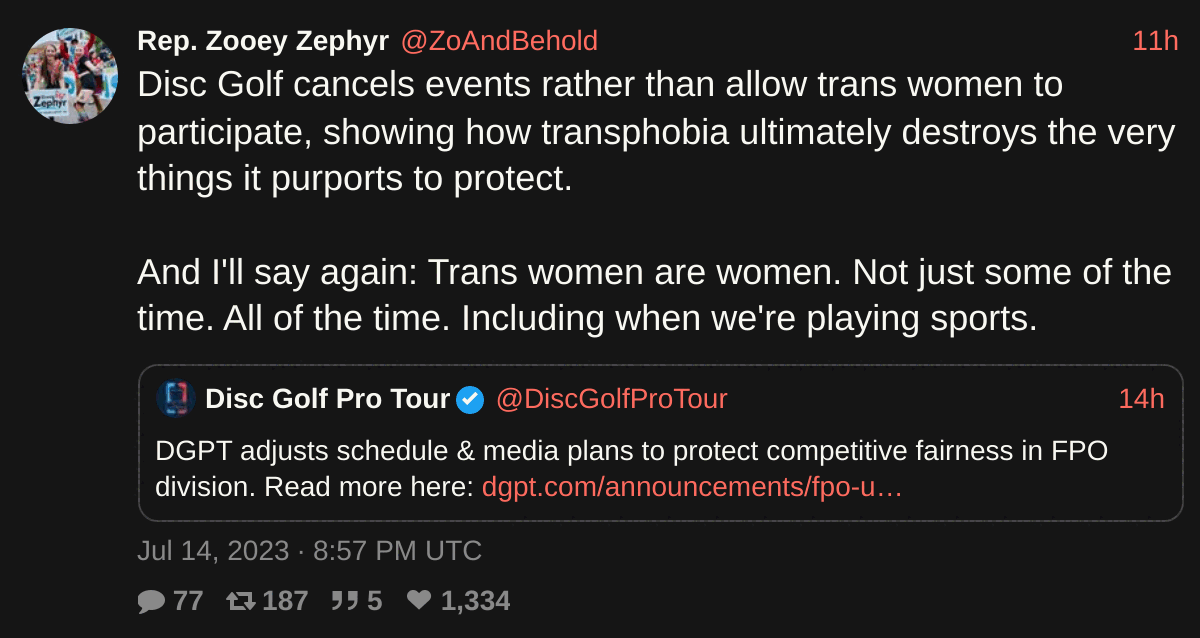Image resolution: width=1200 pixels, height=638 pixels.
Task: Click the main tweet text about Disc Golf
Action: tap(600, 132)
